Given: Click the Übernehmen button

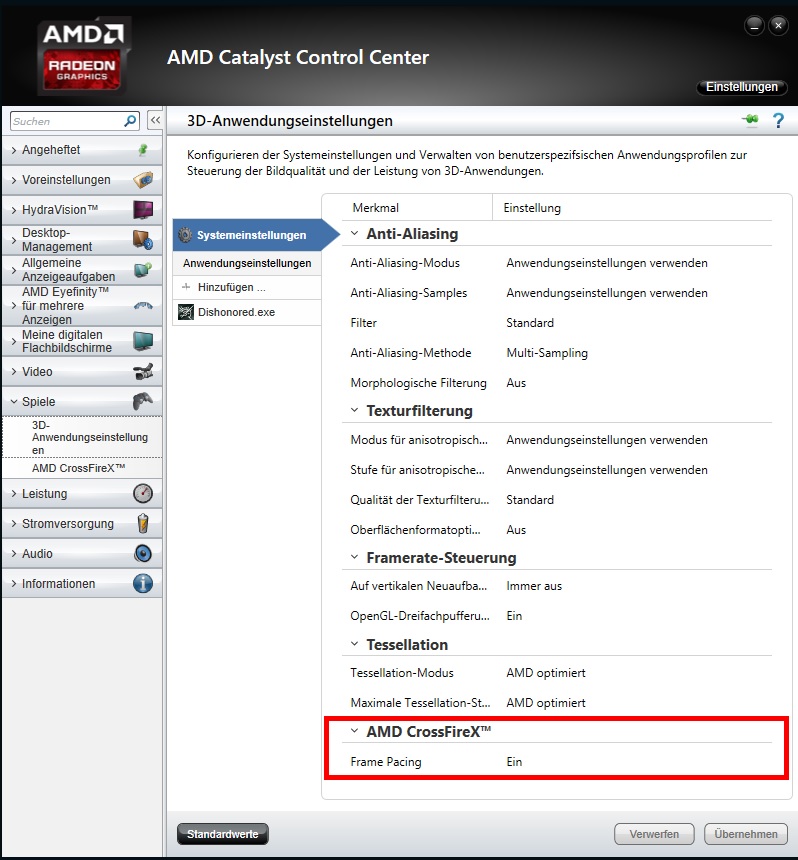Looking at the screenshot, I should pos(745,834).
